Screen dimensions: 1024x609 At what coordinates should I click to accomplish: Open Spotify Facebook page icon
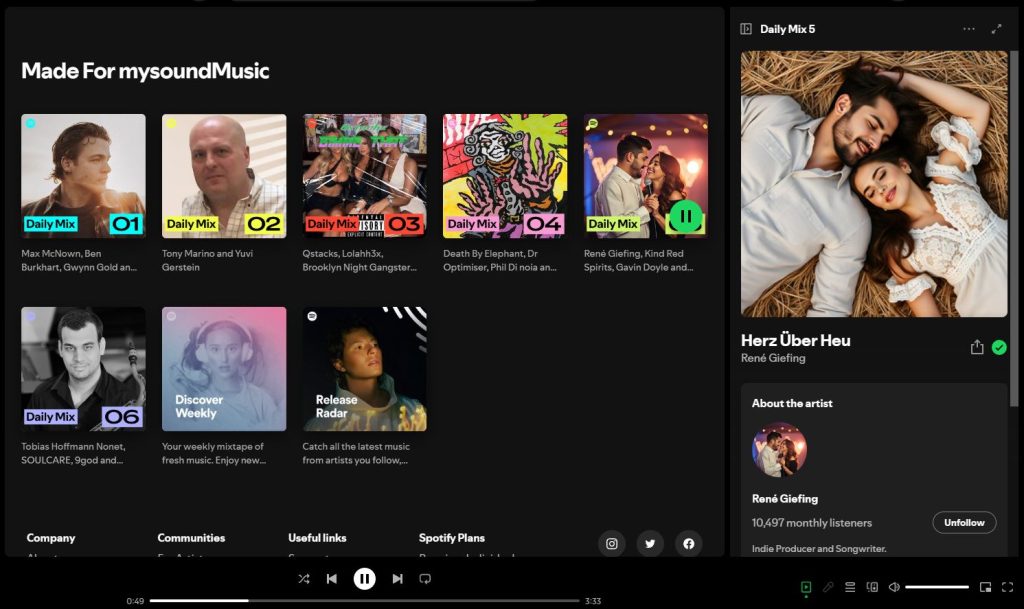[689, 544]
